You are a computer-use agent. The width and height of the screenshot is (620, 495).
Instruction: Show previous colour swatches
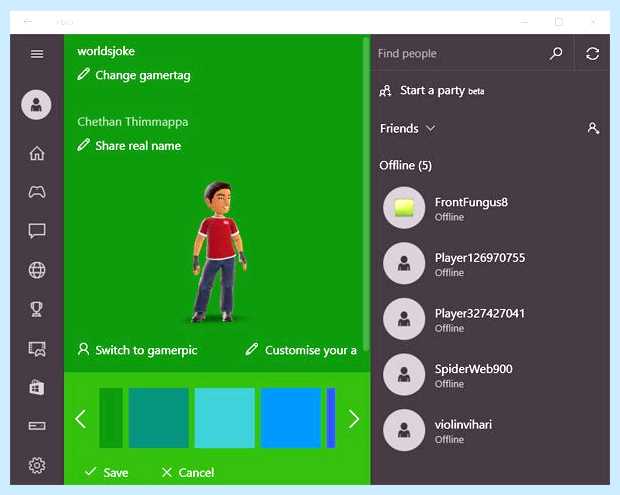point(81,419)
